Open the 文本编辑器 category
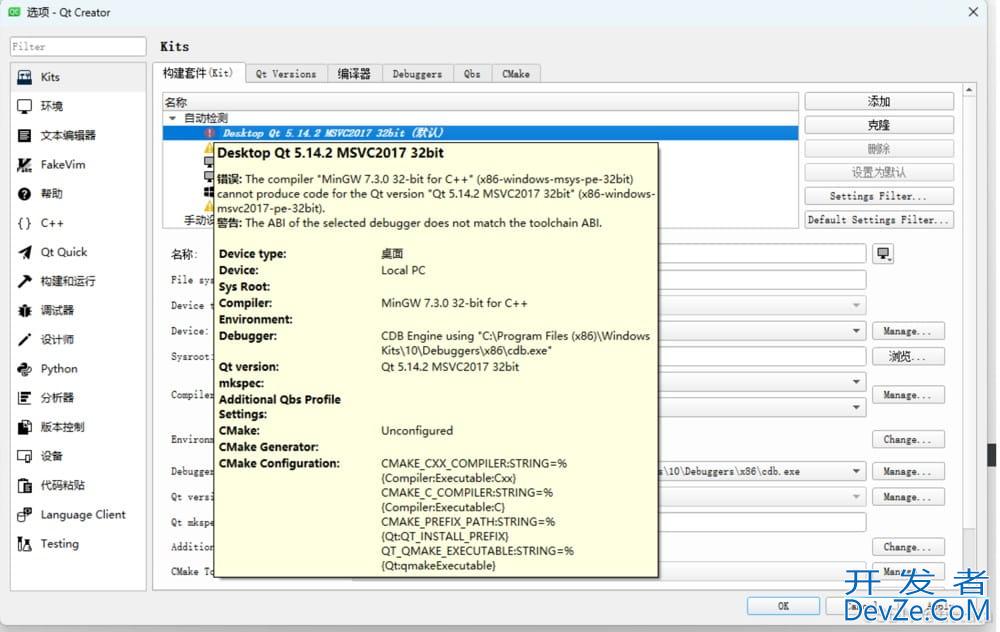This screenshot has height=632, width=1000. click(78, 135)
